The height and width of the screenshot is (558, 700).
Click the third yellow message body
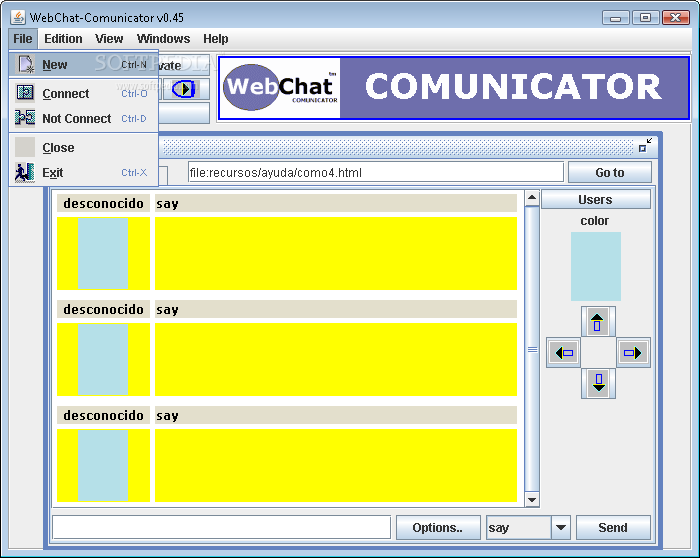click(x=336, y=465)
